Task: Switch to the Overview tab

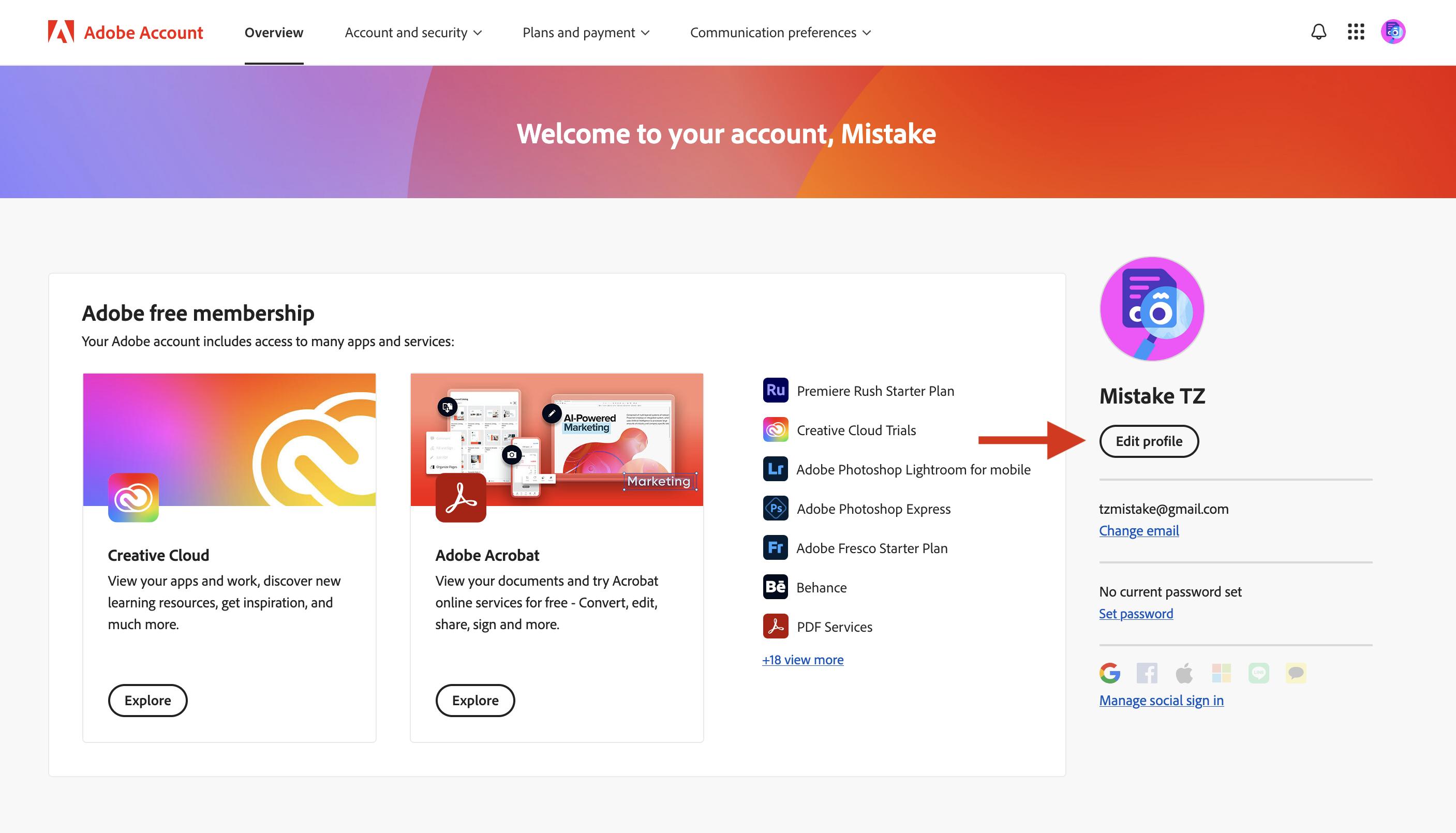Action: point(274,33)
